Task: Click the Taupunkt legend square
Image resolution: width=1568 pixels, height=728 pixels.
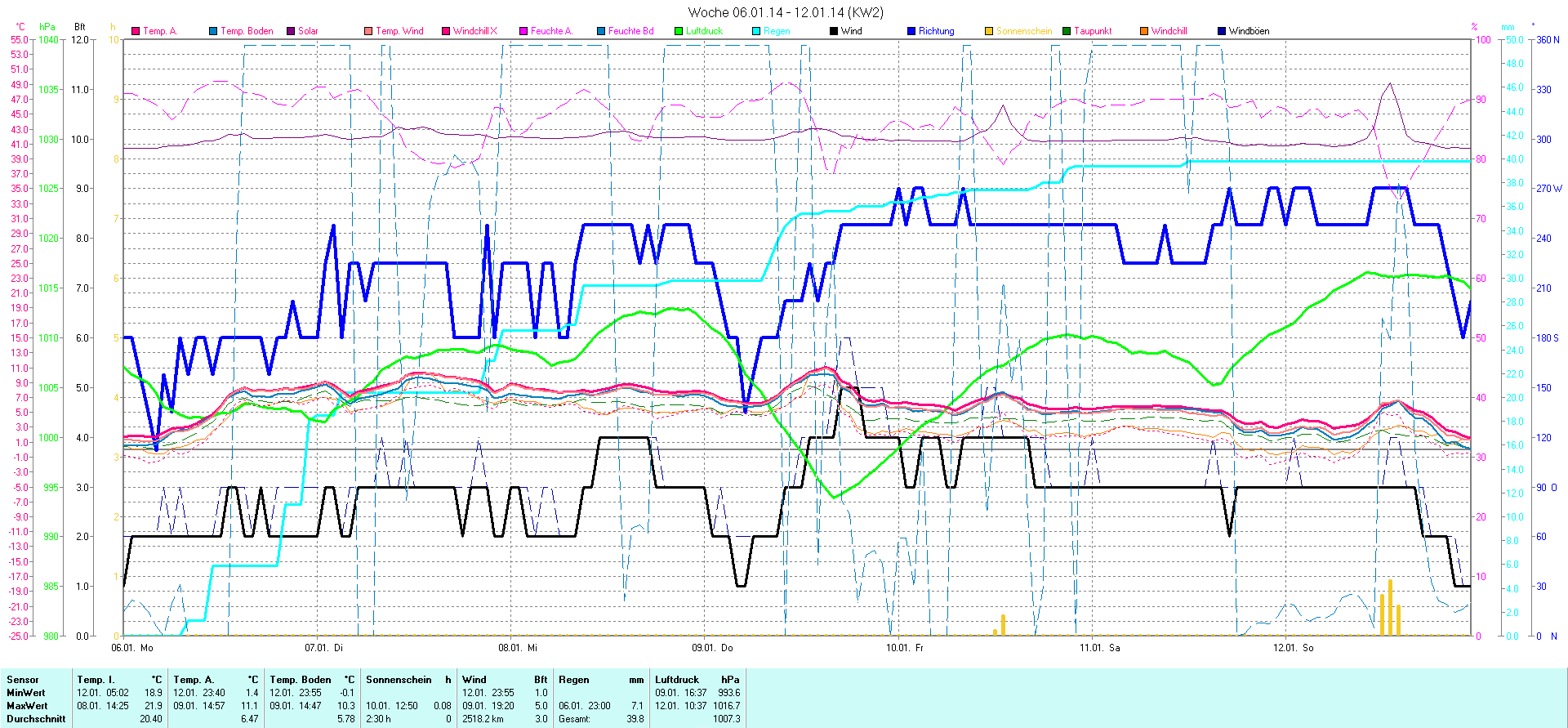Action: 1067,31
